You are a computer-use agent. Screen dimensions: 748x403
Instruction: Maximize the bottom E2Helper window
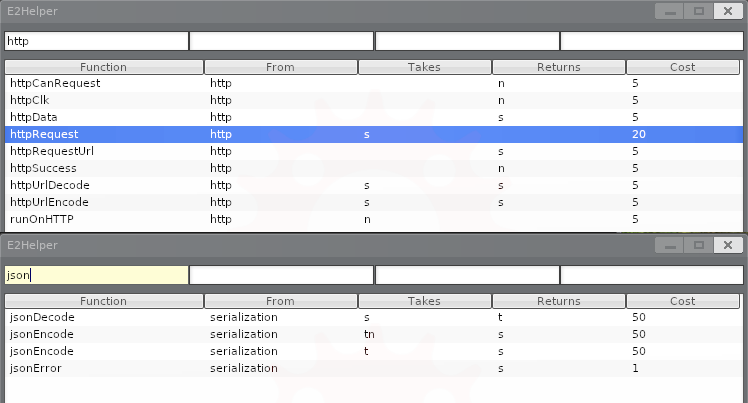point(699,245)
